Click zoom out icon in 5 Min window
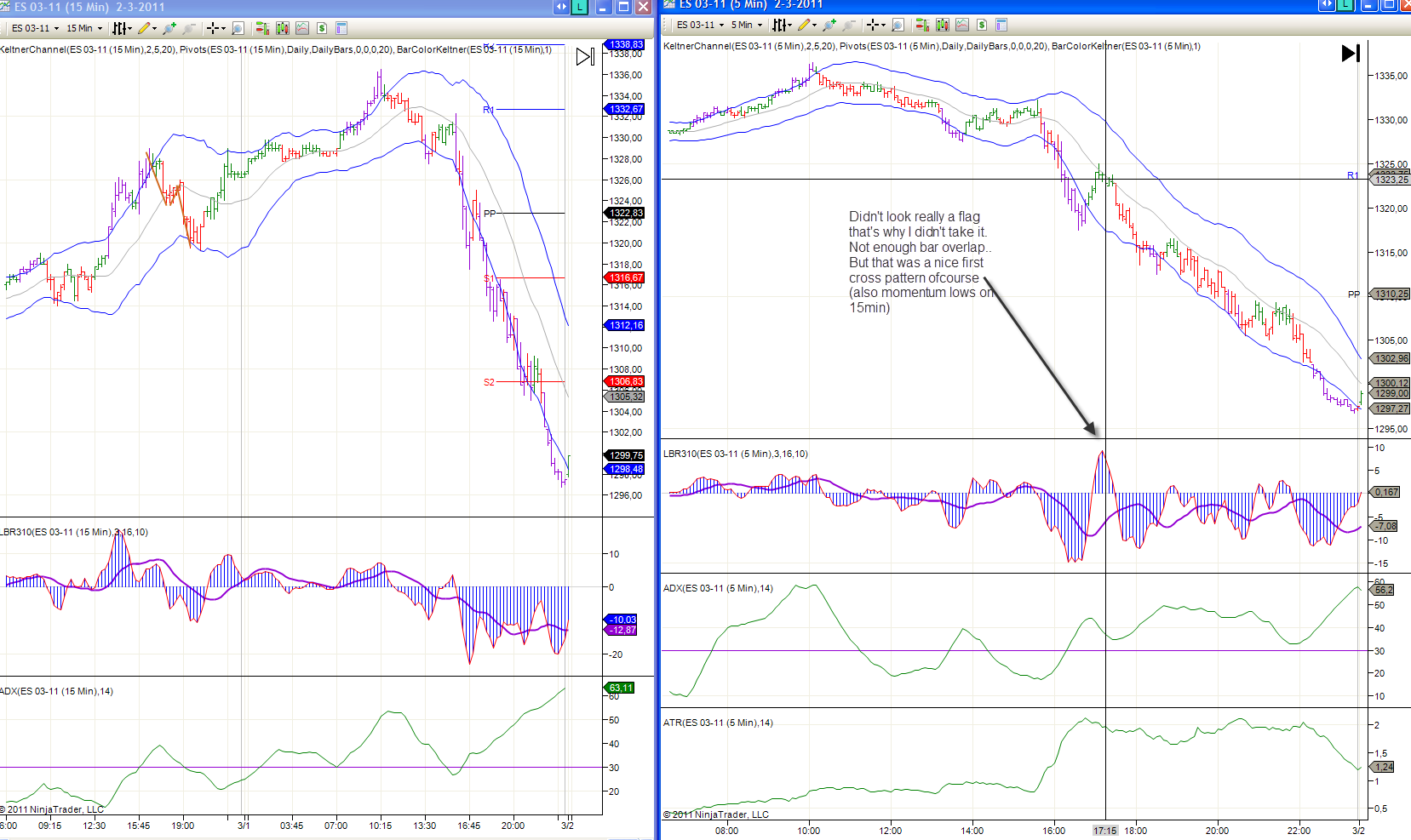This screenshot has width=1411, height=840. (x=849, y=25)
